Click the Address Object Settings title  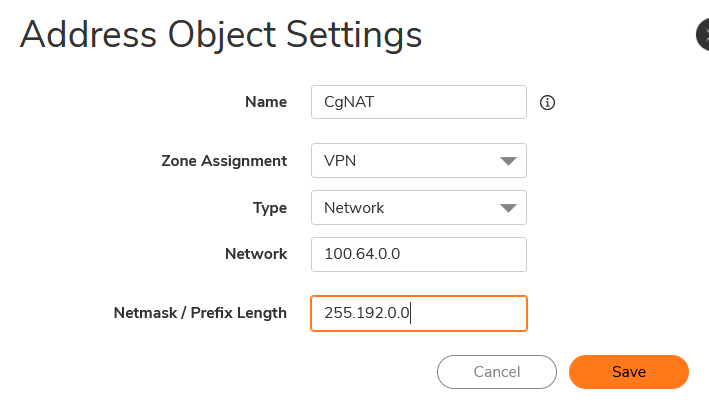click(221, 35)
